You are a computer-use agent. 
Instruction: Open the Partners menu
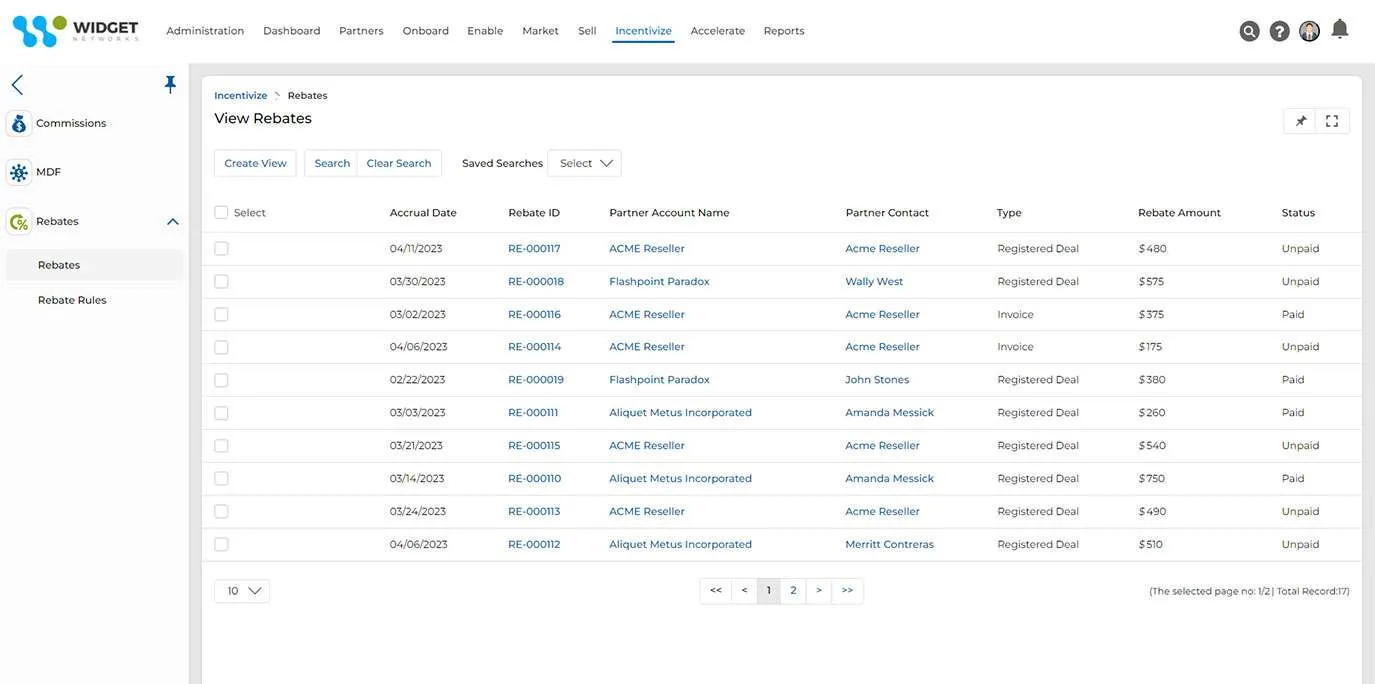(x=361, y=31)
